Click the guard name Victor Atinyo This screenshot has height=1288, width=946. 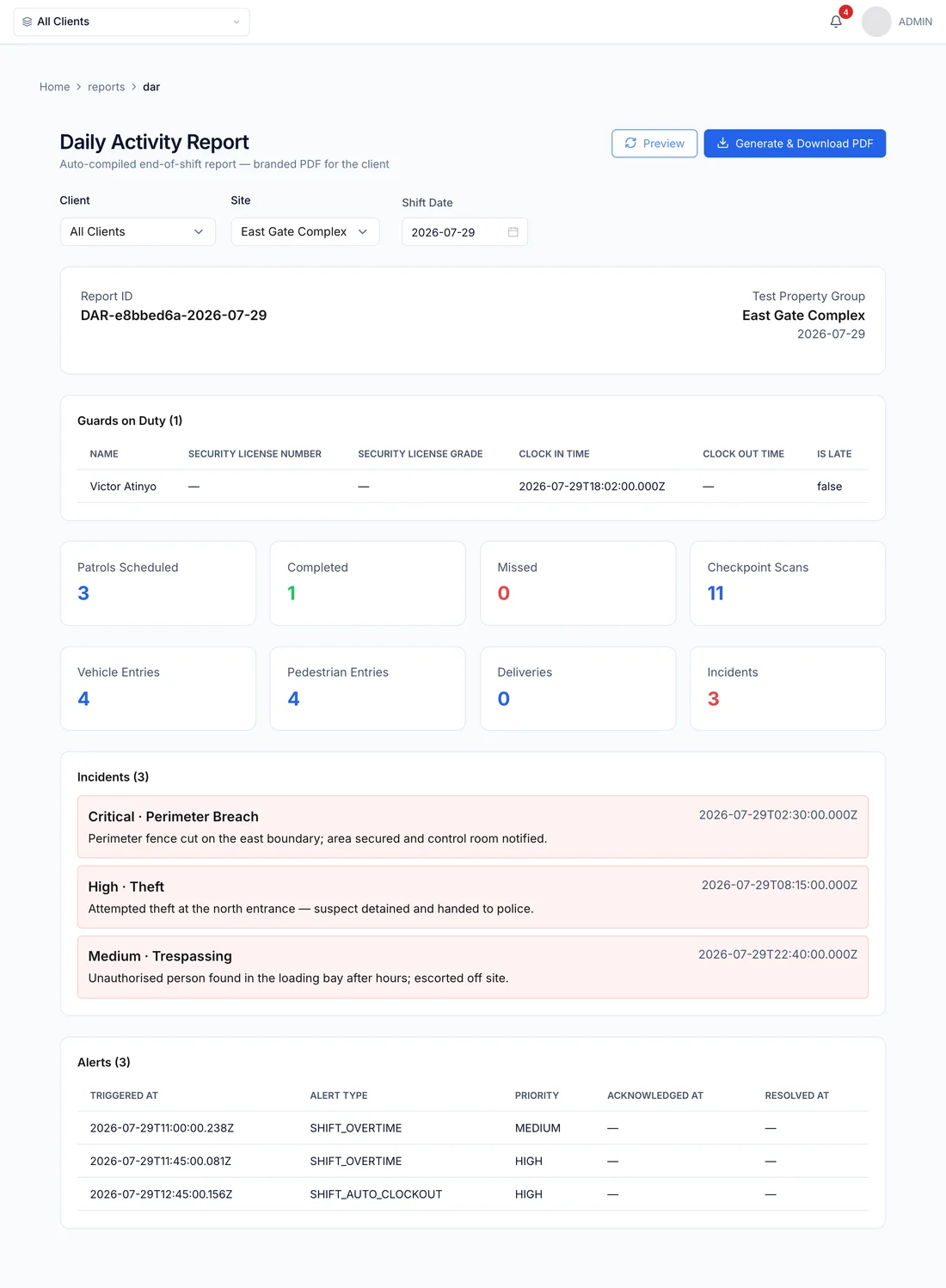(123, 487)
